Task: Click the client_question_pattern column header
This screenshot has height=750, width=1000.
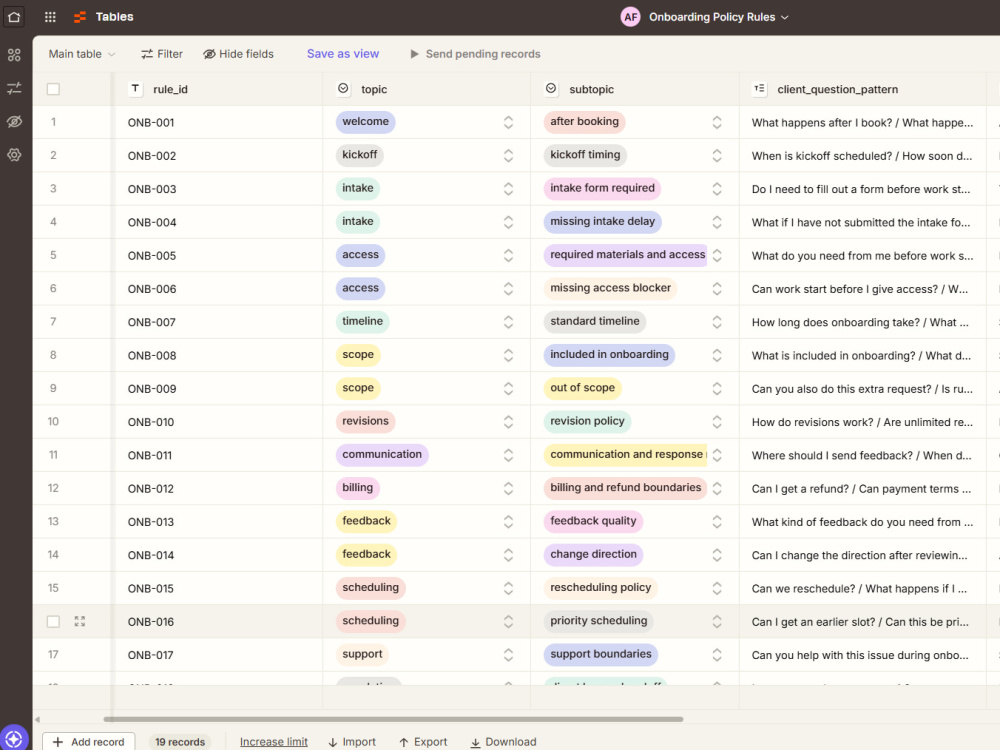Action: [862, 89]
